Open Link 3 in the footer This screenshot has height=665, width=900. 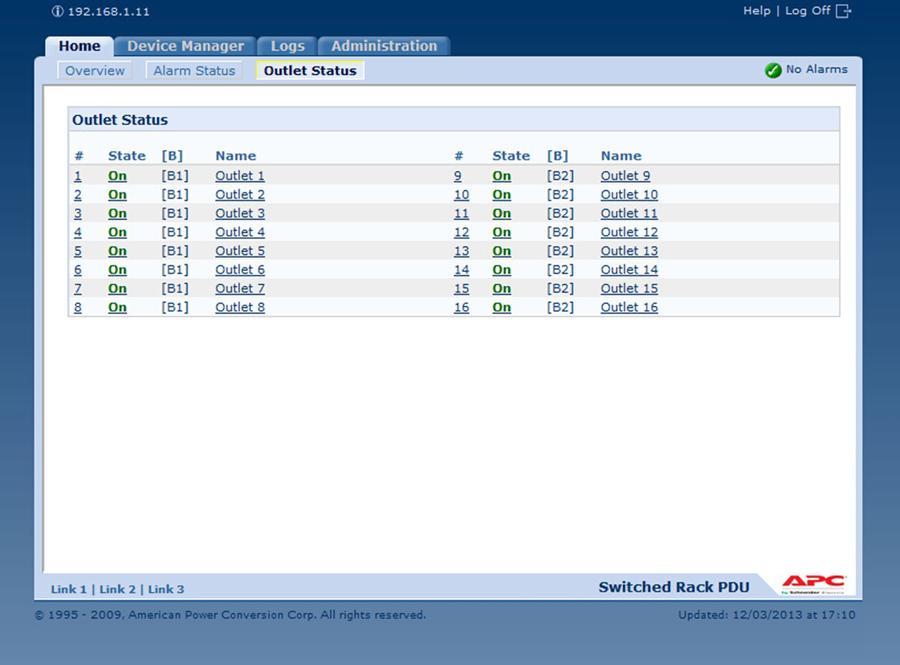tap(166, 589)
